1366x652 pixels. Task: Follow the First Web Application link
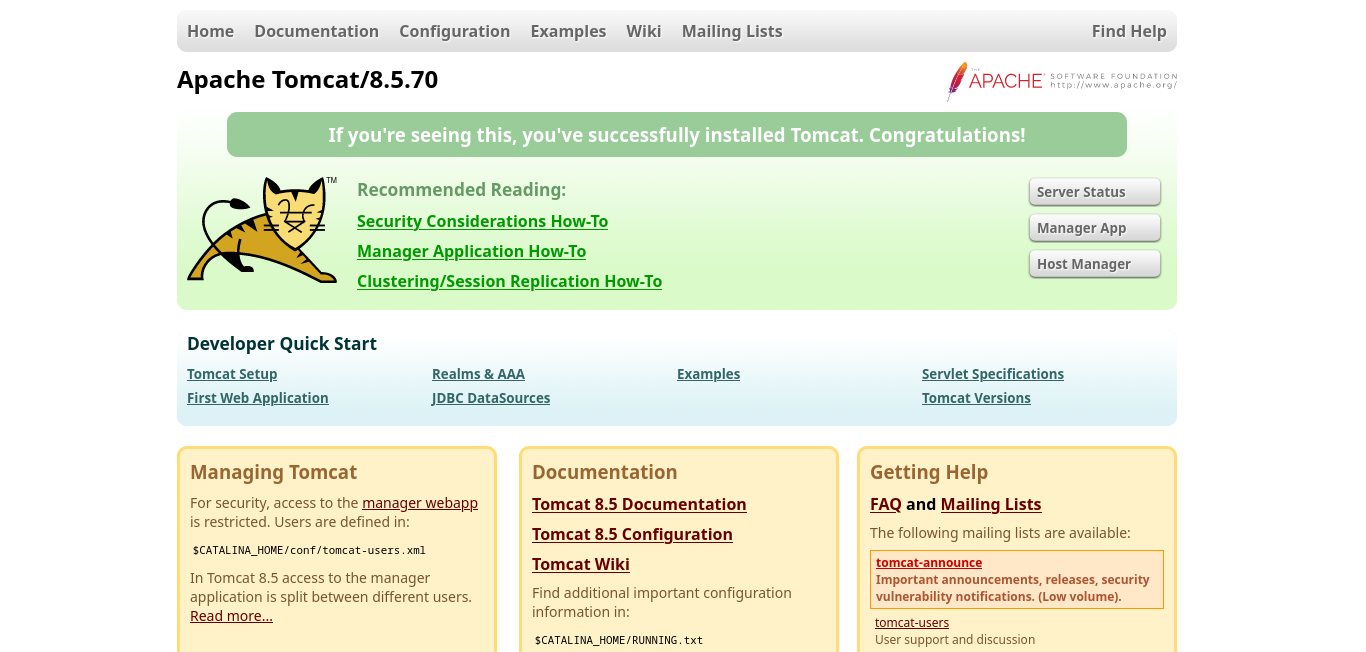tap(258, 398)
